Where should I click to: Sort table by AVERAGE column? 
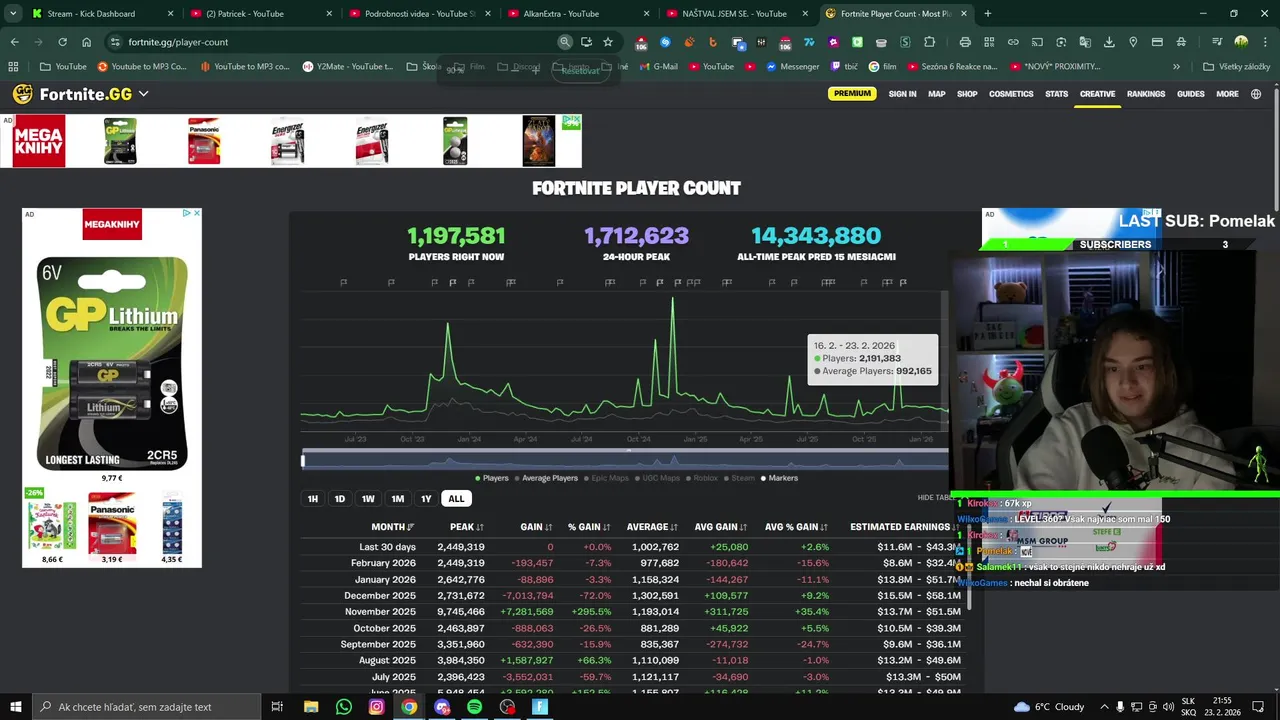(652, 527)
